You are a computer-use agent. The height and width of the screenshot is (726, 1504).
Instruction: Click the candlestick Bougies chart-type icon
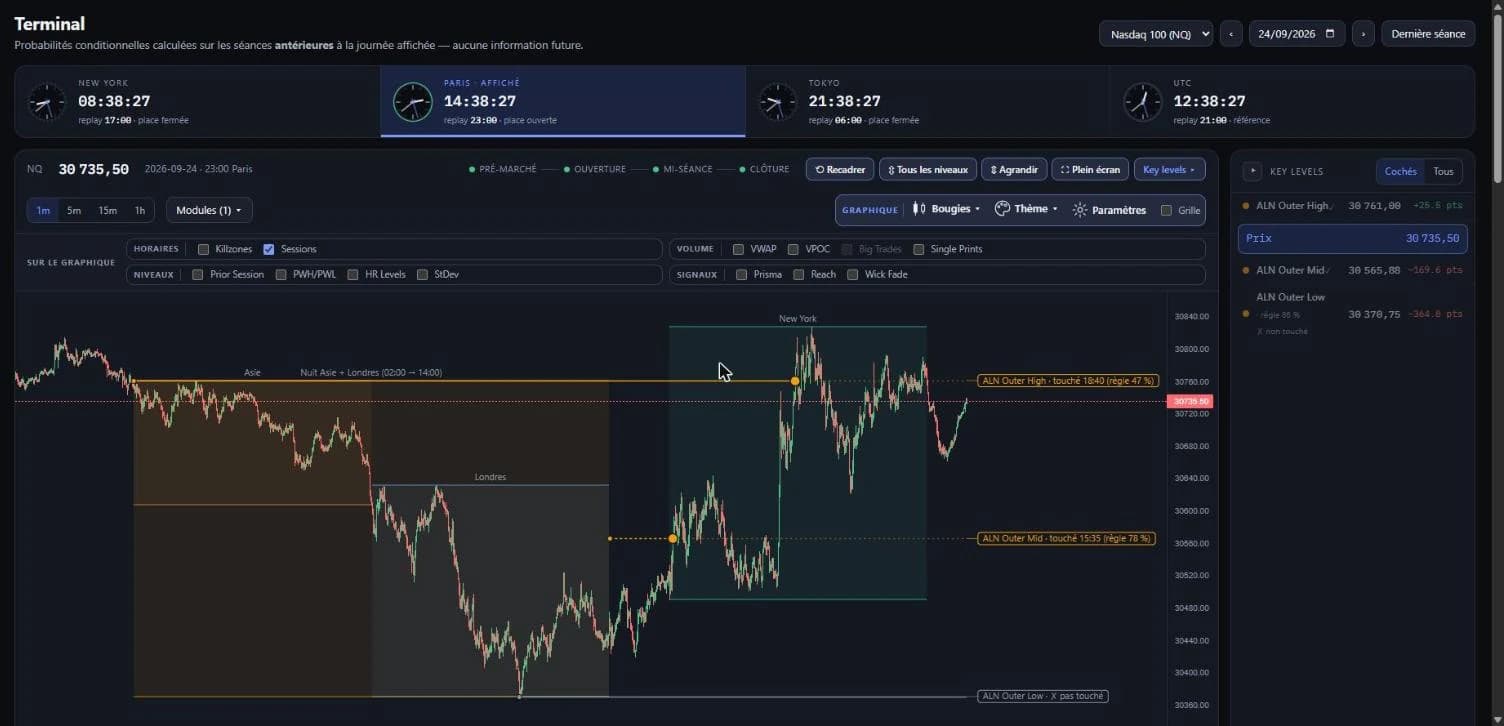pyautogui.click(x=919, y=209)
